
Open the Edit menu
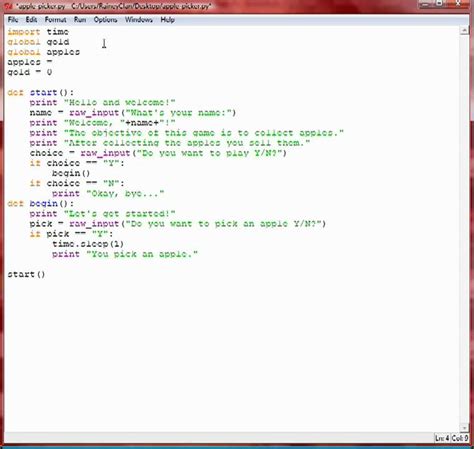(x=31, y=20)
